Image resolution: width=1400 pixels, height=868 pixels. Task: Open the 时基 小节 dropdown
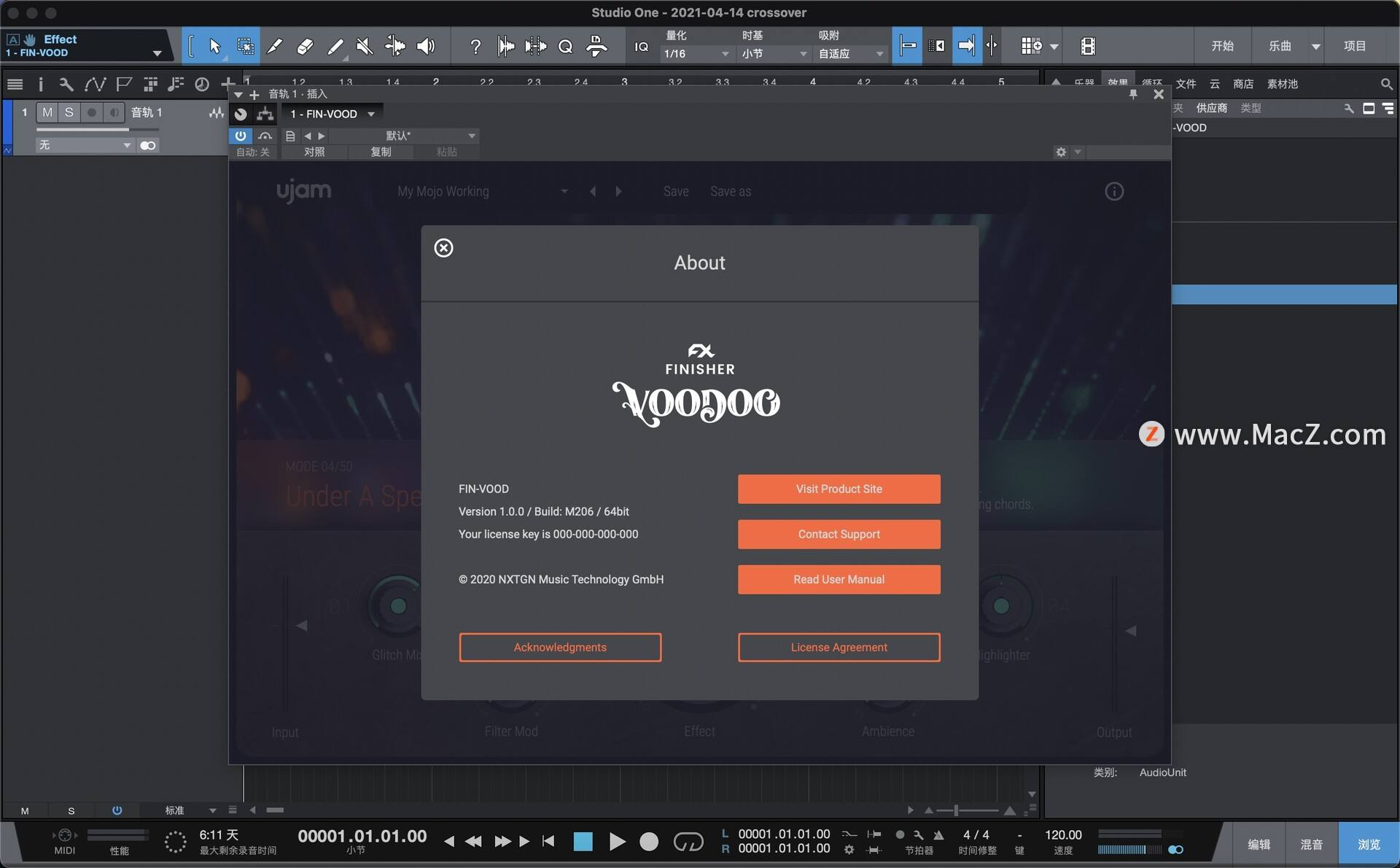pos(774,54)
